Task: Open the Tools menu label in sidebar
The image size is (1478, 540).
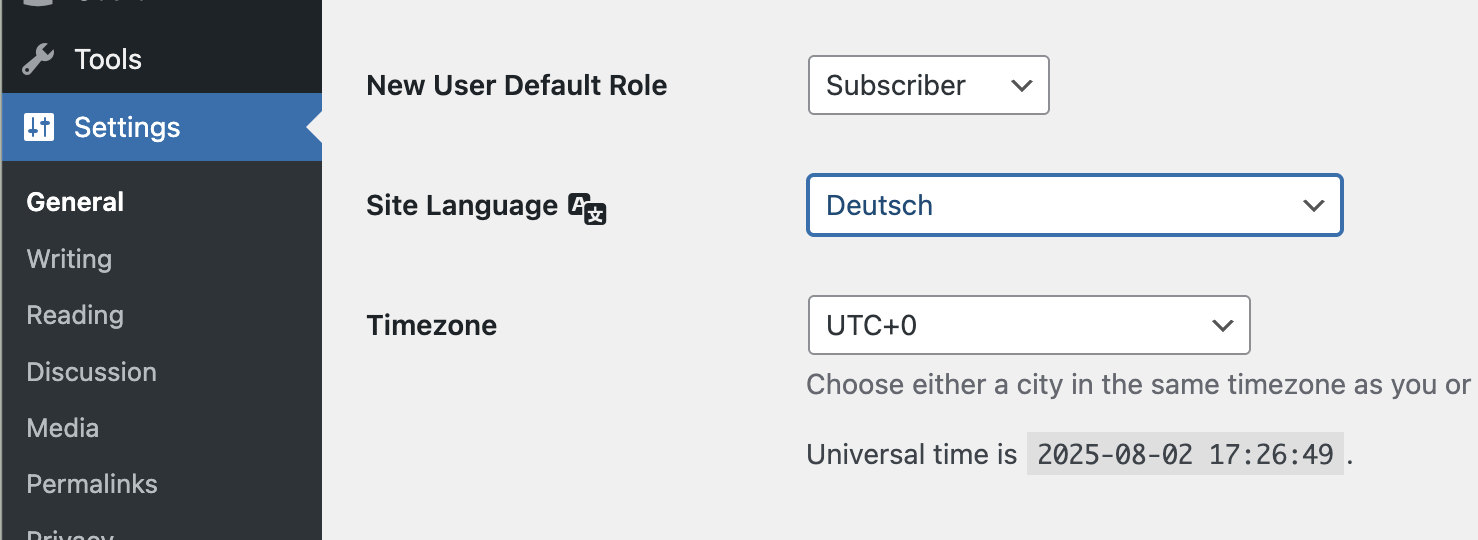Action: pyautogui.click(x=108, y=59)
